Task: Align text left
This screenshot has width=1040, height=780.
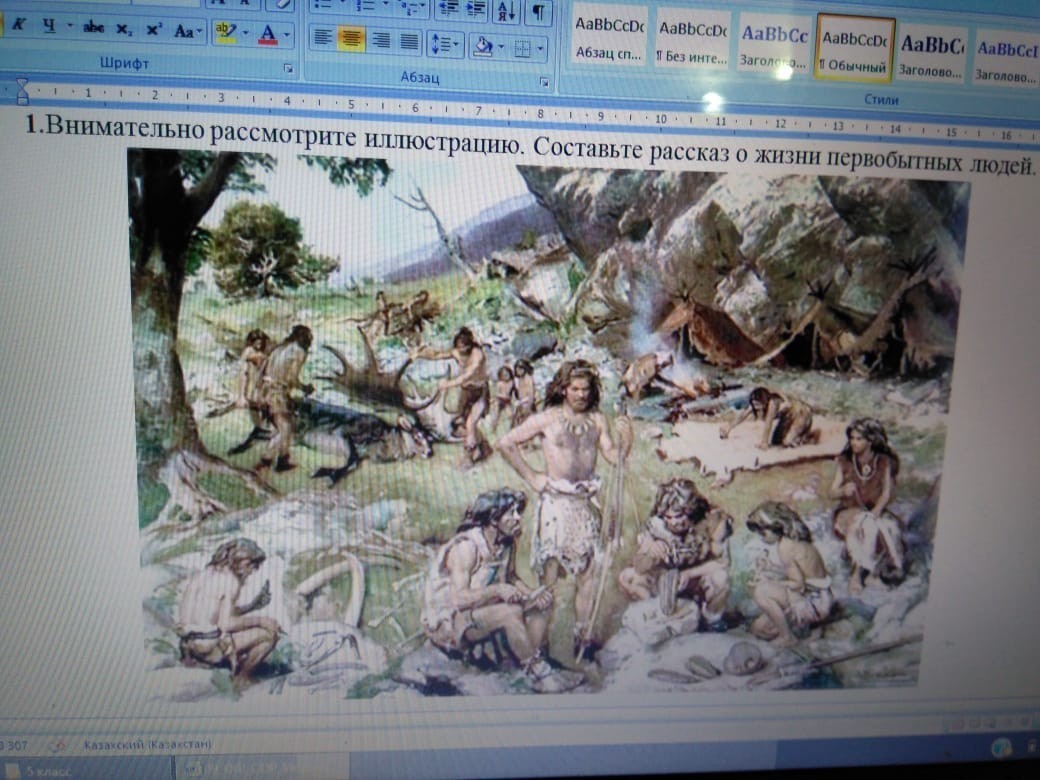Action: coord(322,37)
